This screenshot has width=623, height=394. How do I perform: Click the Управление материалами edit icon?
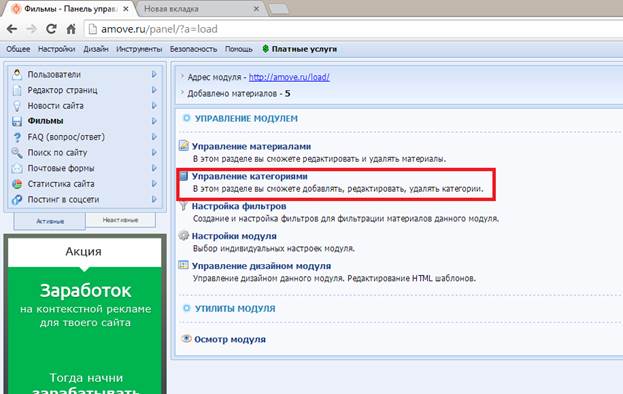click(184, 145)
